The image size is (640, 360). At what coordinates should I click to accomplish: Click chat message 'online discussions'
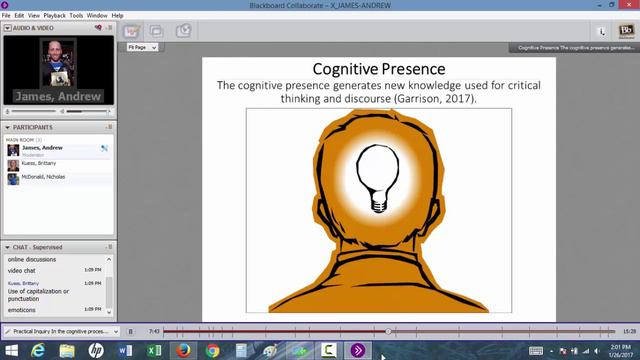point(32,259)
